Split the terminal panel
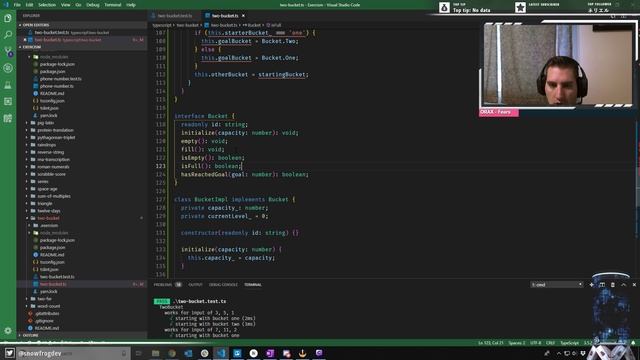Image resolution: width=640 pixels, height=360 pixels. click(x=602, y=284)
